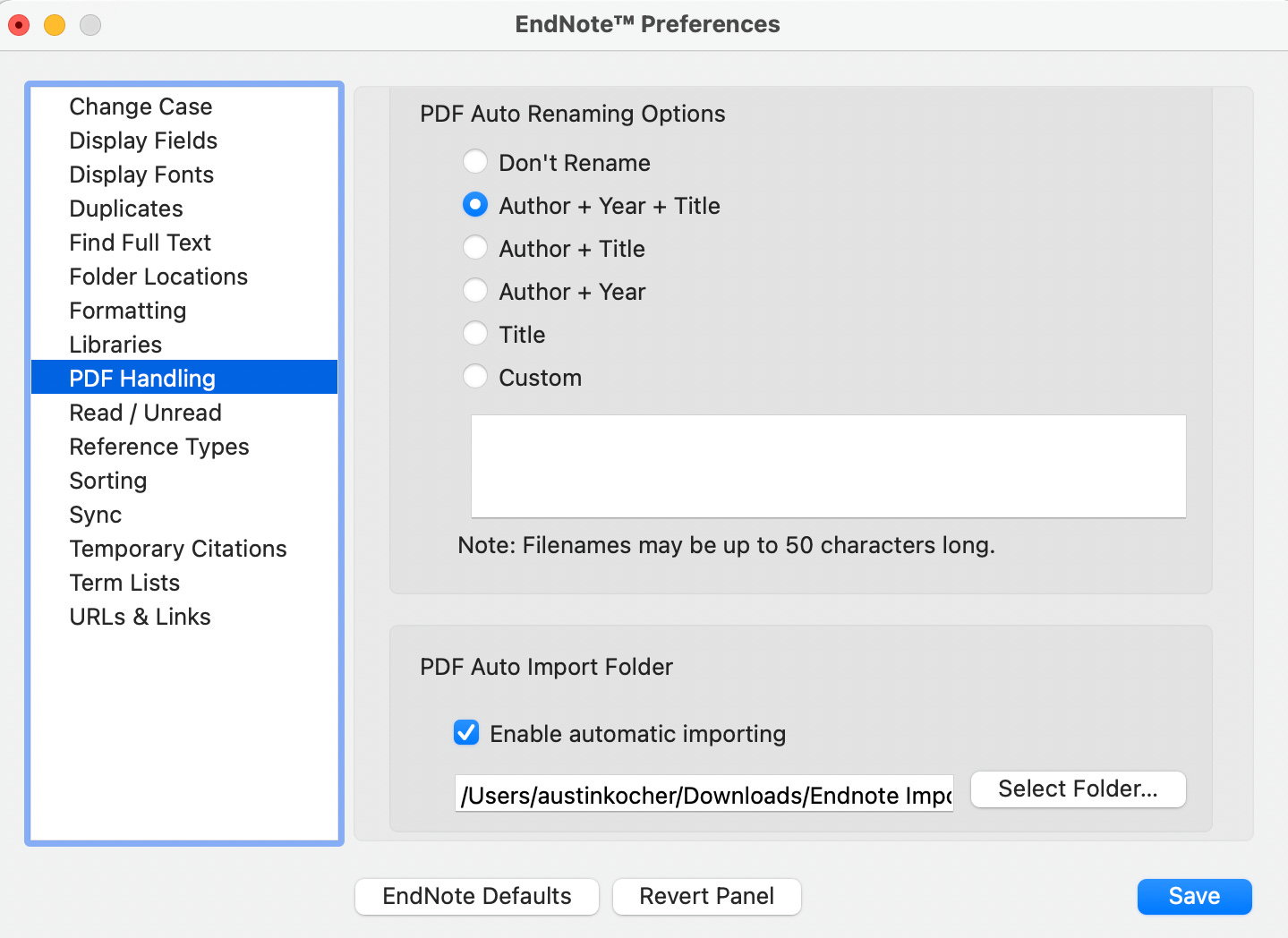Click the Select Folder... button
Viewport: 1288px width, 938px height.
[1078, 789]
